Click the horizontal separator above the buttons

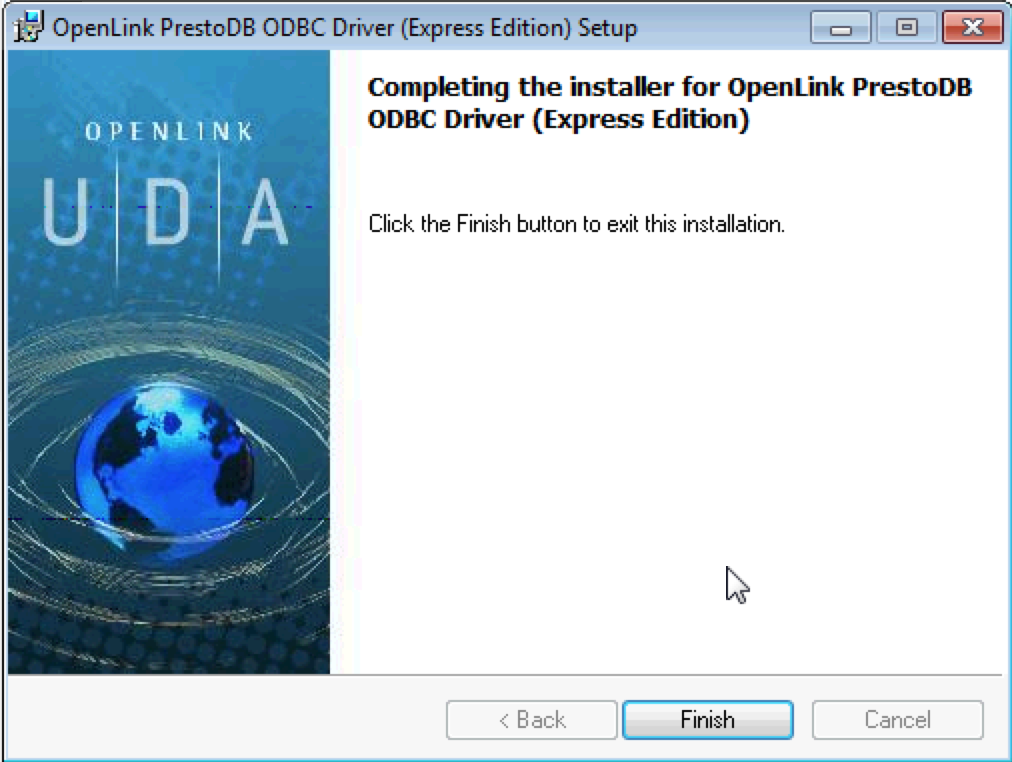(x=505, y=675)
